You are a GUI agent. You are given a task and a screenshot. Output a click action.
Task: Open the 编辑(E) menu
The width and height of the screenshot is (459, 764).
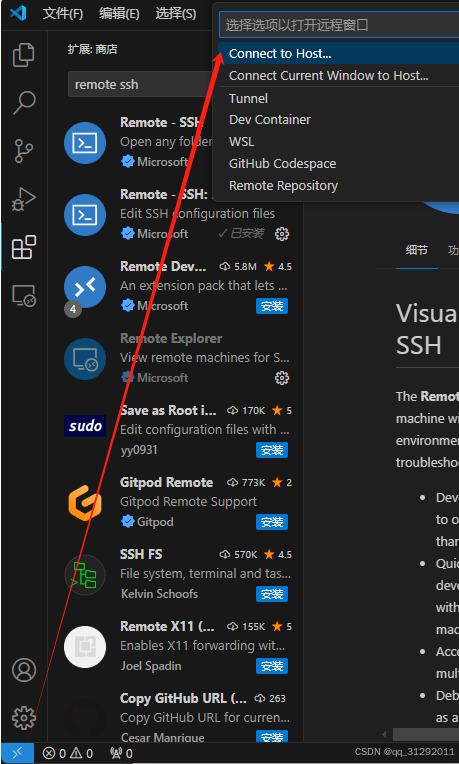(119, 14)
